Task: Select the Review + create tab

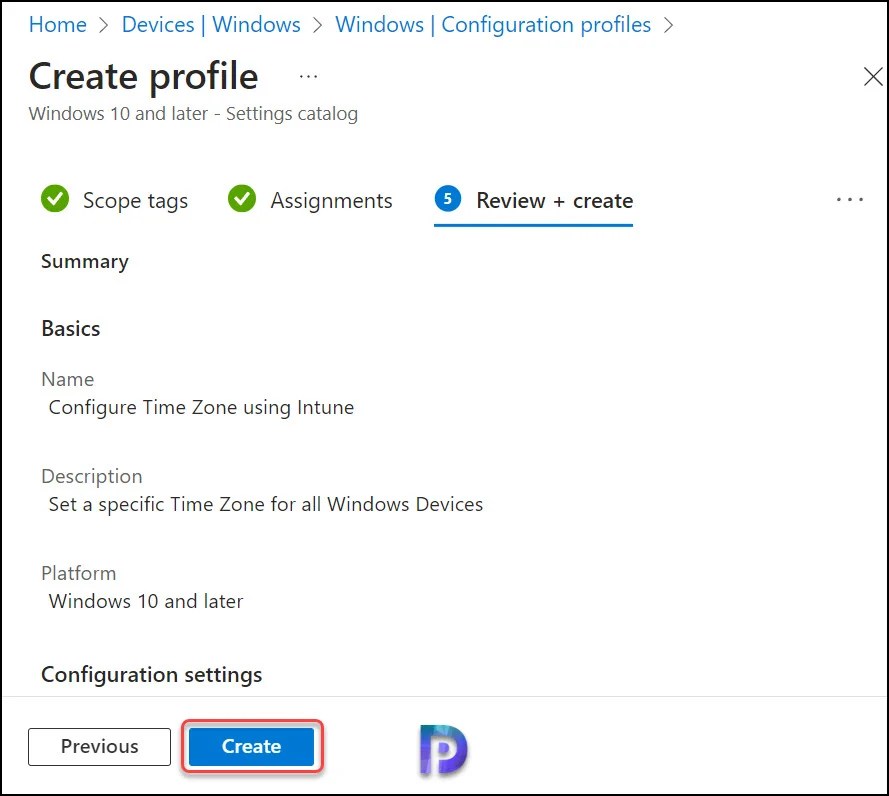Action: tap(553, 201)
